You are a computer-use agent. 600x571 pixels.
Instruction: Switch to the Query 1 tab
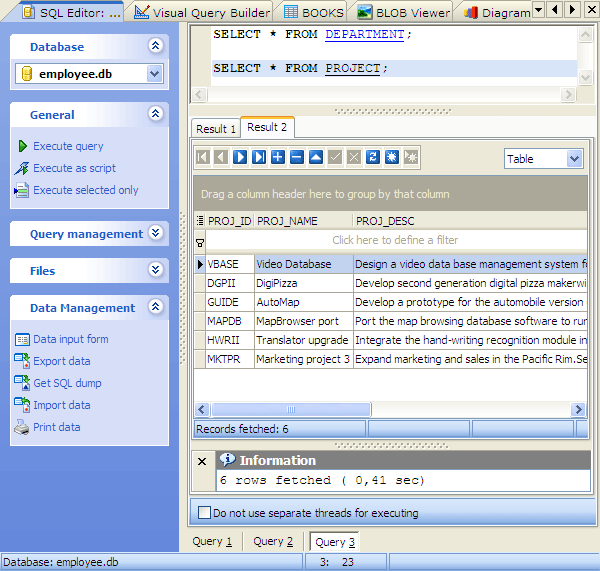click(212, 542)
